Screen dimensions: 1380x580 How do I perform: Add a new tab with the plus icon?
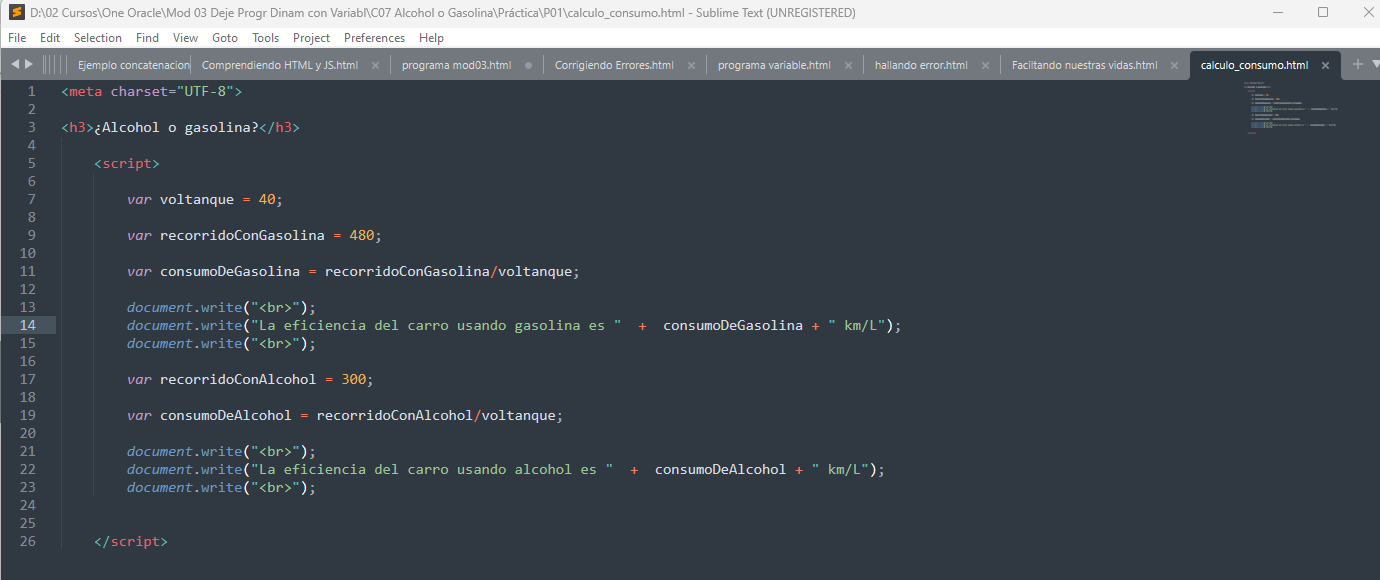pyautogui.click(x=1357, y=64)
